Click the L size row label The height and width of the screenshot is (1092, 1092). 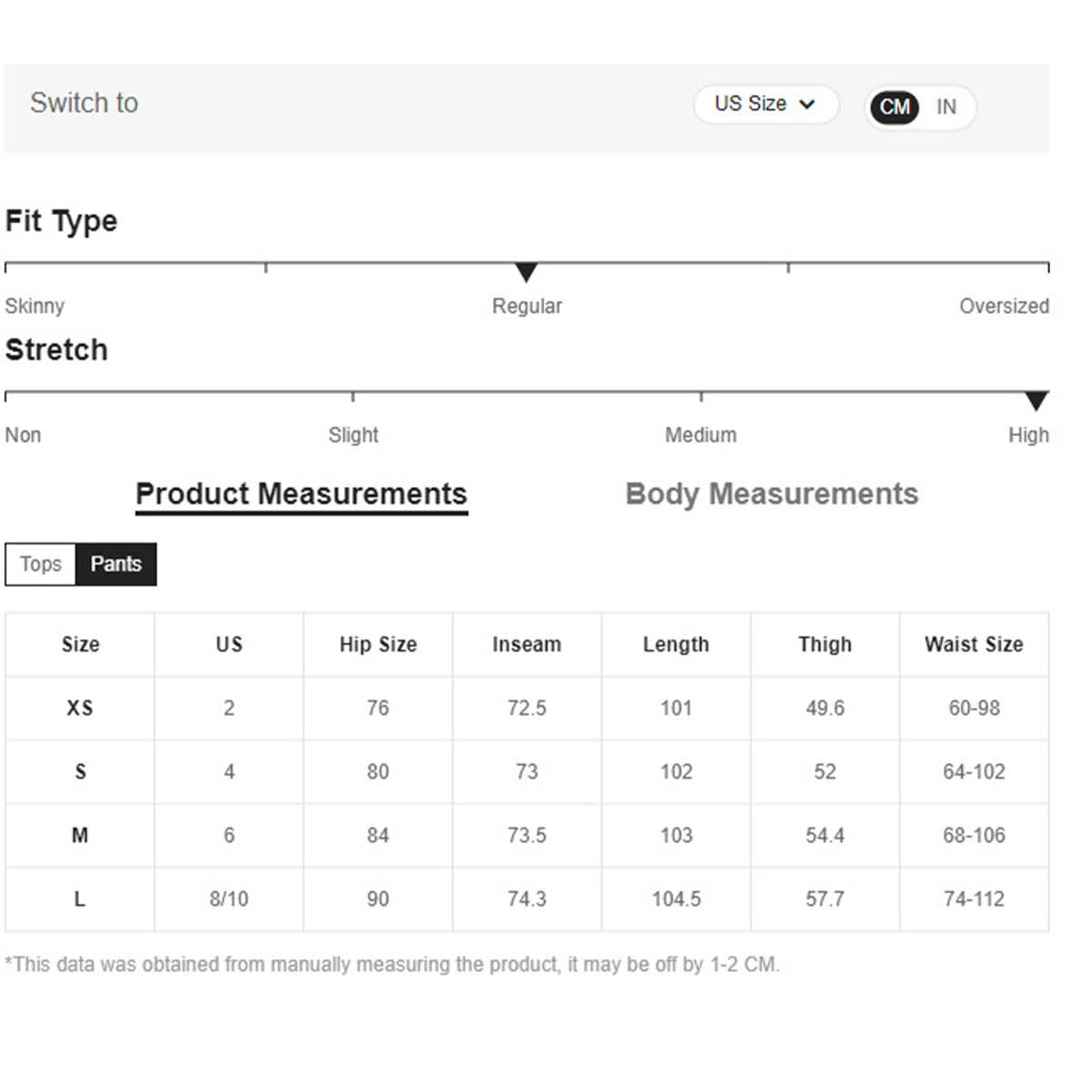(x=80, y=899)
